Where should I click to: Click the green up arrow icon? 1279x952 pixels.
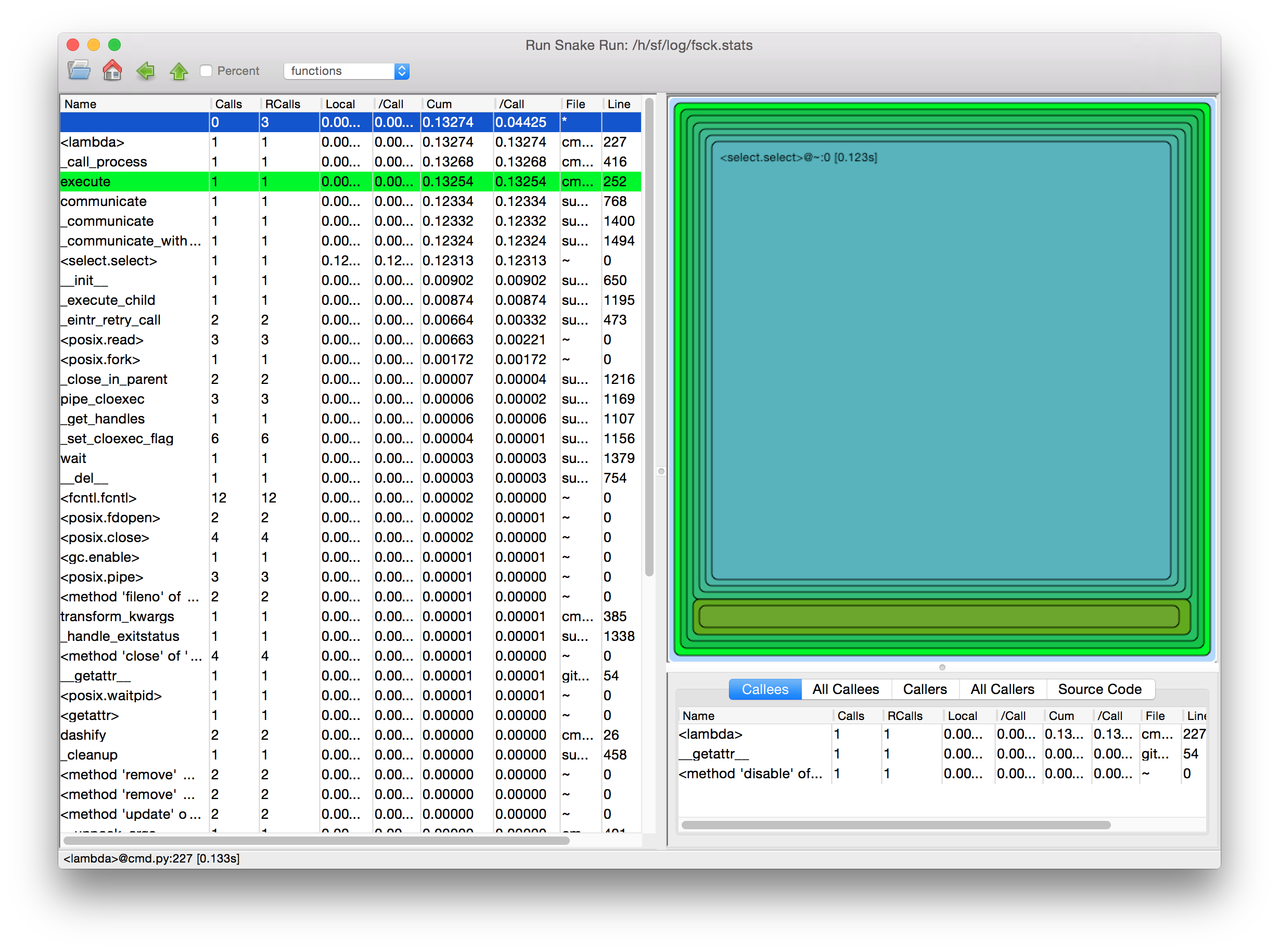click(x=178, y=71)
